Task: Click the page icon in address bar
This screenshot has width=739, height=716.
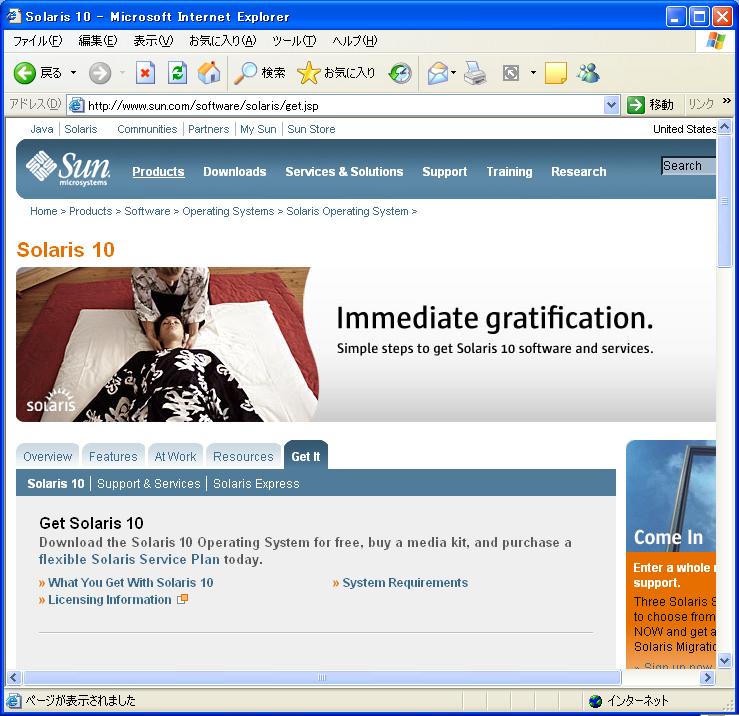Action: pyautogui.click(x=76, y=105)
